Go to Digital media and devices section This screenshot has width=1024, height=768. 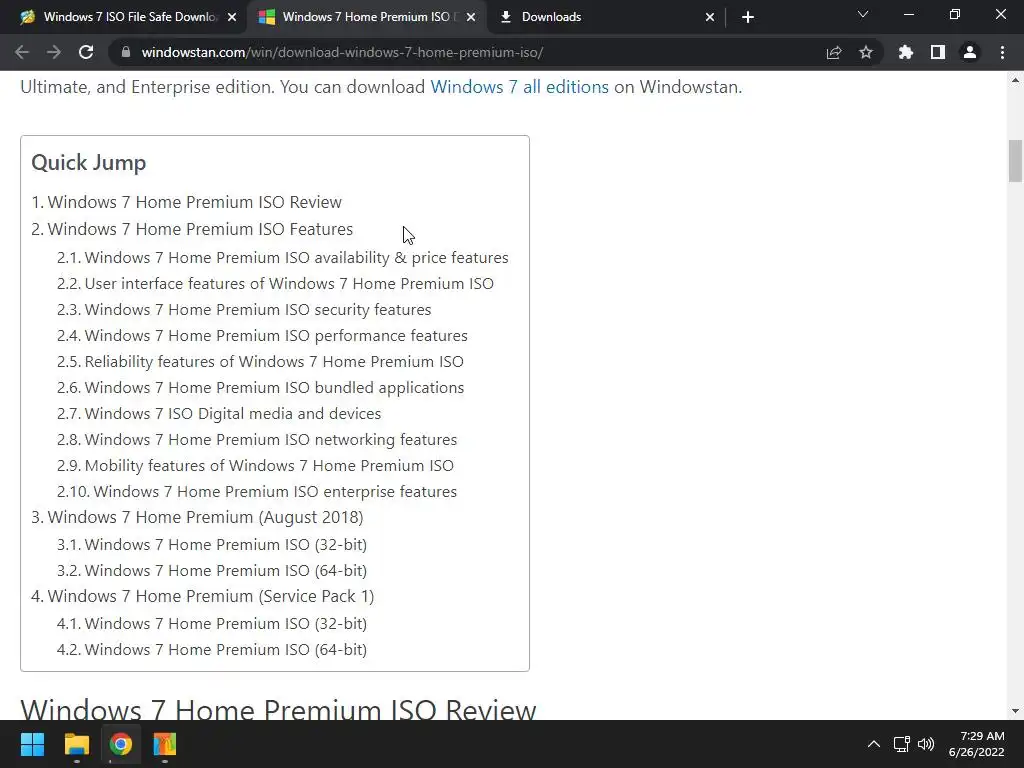232,413
